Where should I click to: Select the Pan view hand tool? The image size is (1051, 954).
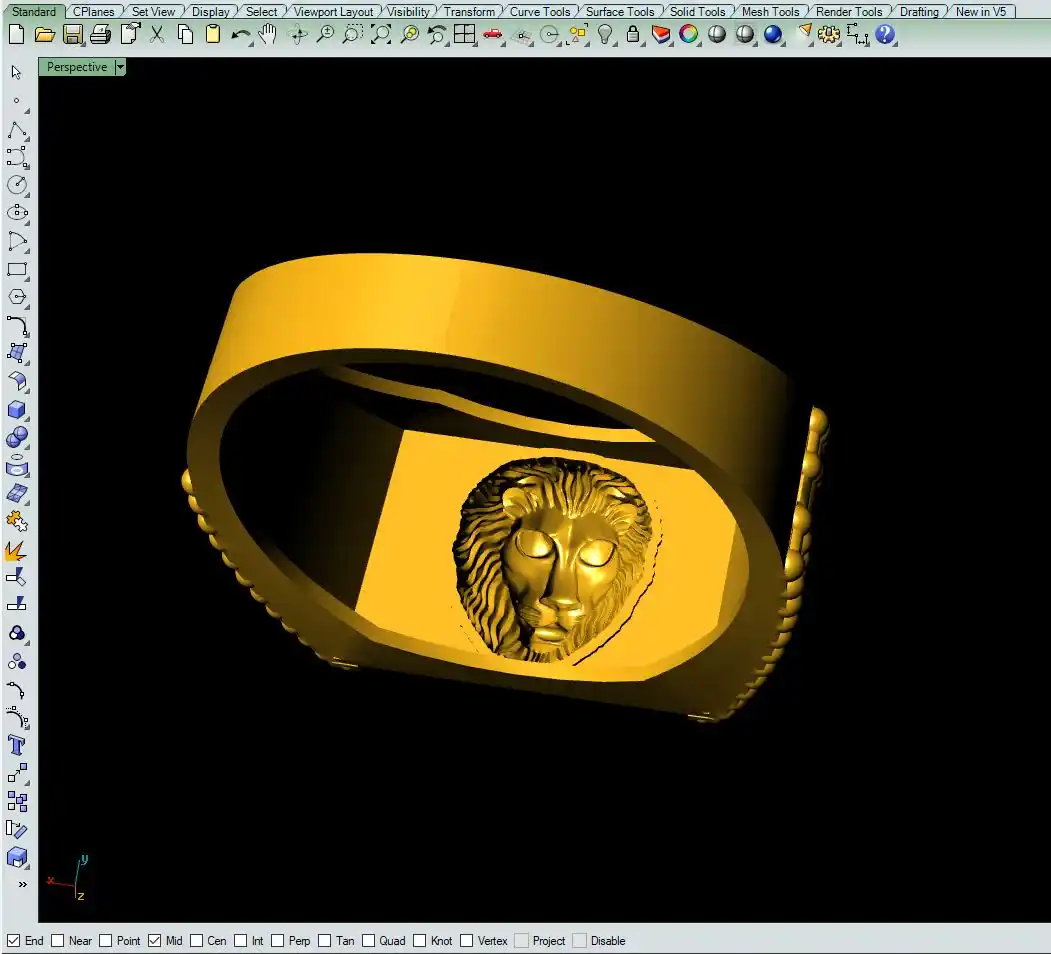click(x=268, y=35)
